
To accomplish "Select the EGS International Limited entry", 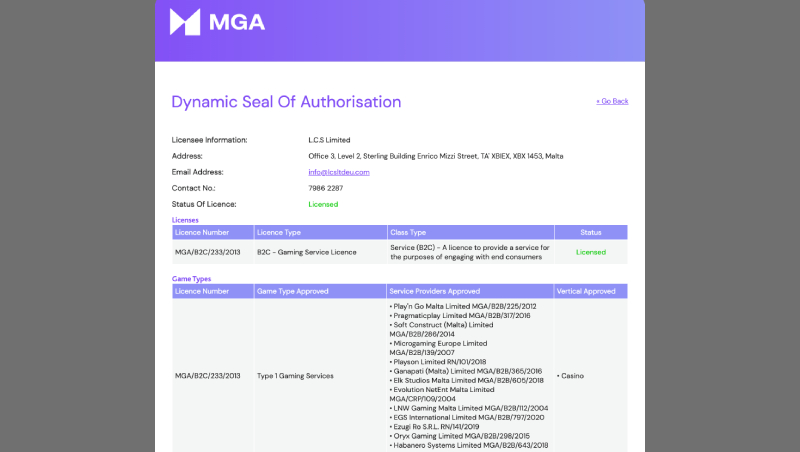I will tap(467, 417).
